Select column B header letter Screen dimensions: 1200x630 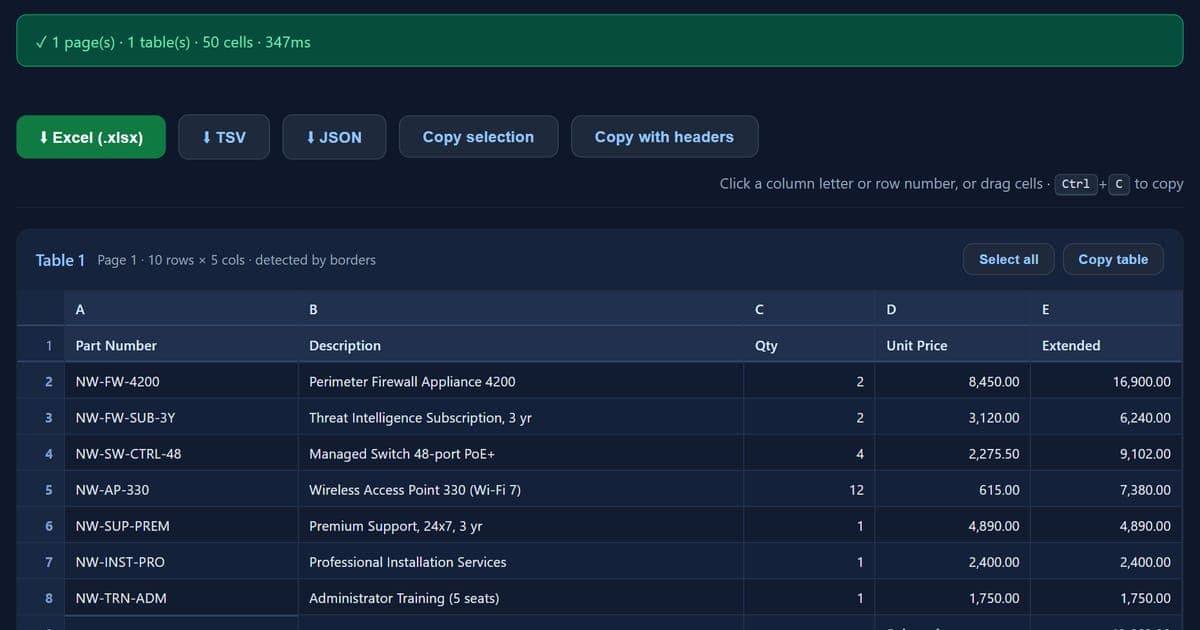(x=521, y=309)
